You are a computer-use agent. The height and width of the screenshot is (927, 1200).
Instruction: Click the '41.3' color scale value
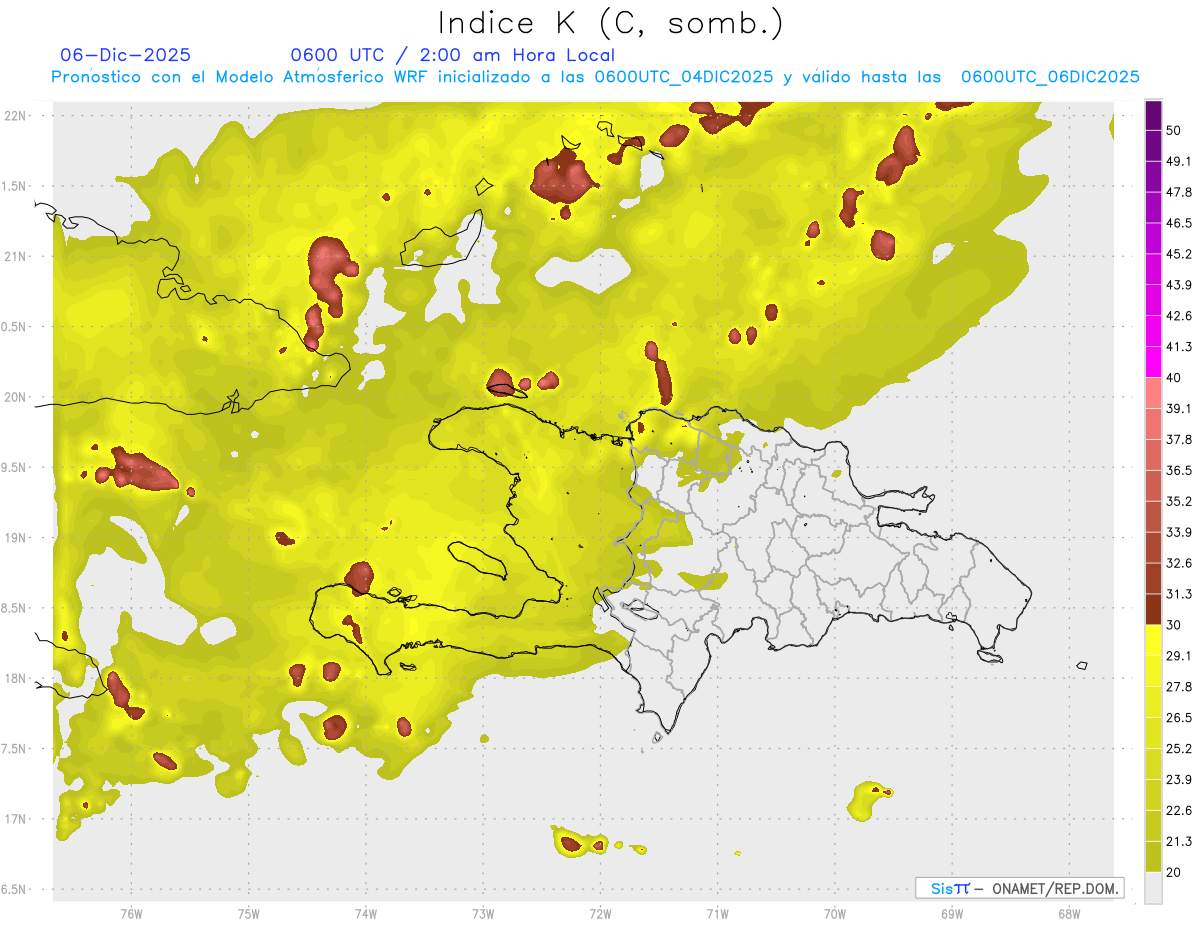click(1179, 347)
